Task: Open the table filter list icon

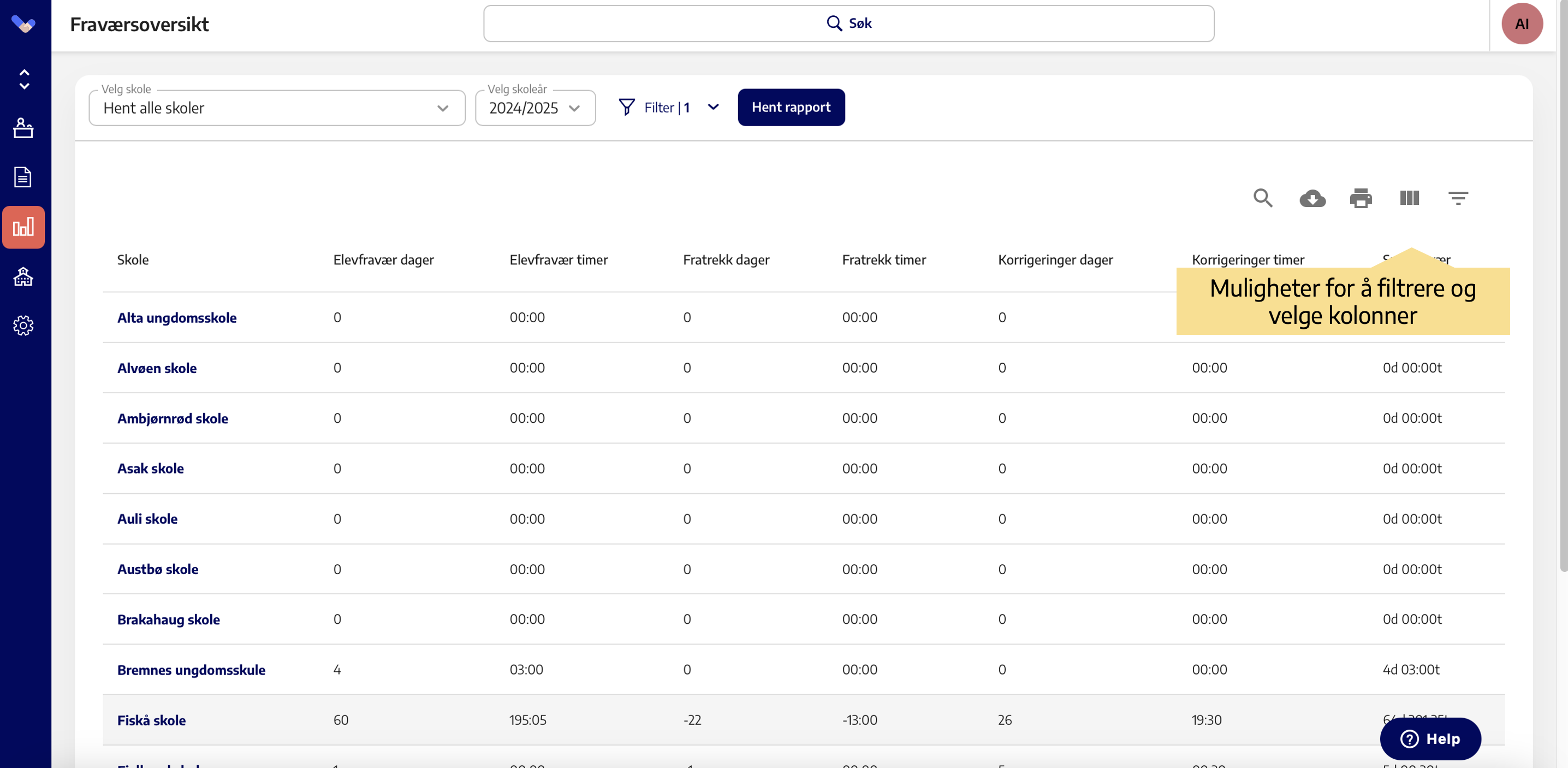Action: pyautogui.click(x=1458, y=198)
